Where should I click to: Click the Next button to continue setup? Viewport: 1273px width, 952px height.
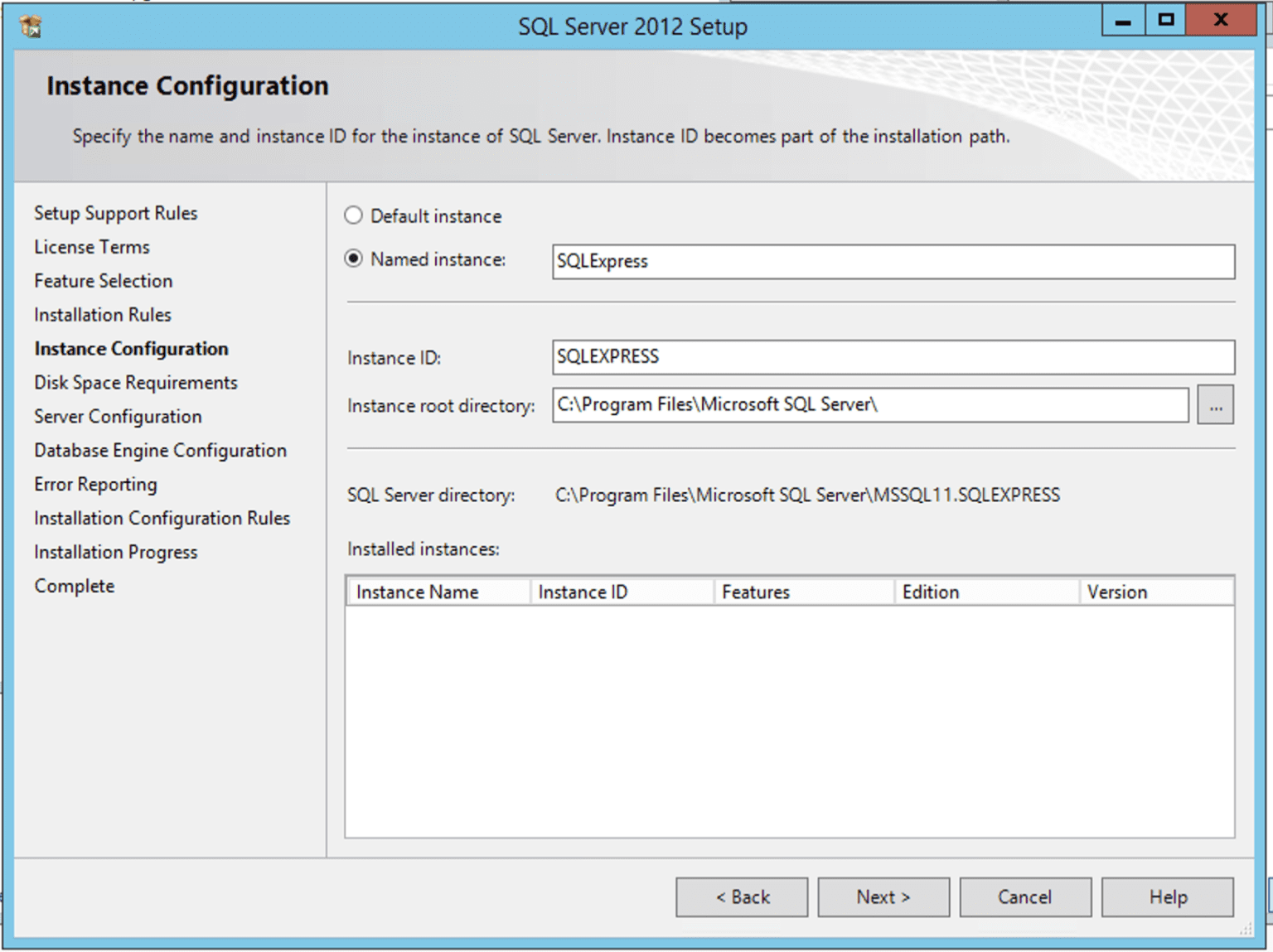[x=883, y=896]
